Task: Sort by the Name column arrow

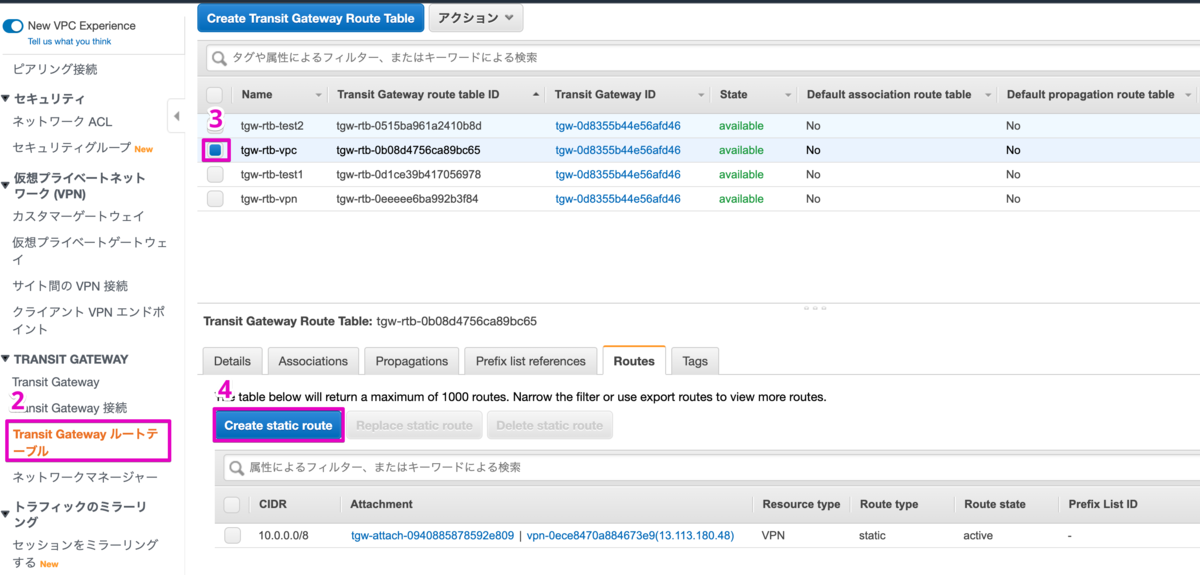Action: (x=319, y=95)
